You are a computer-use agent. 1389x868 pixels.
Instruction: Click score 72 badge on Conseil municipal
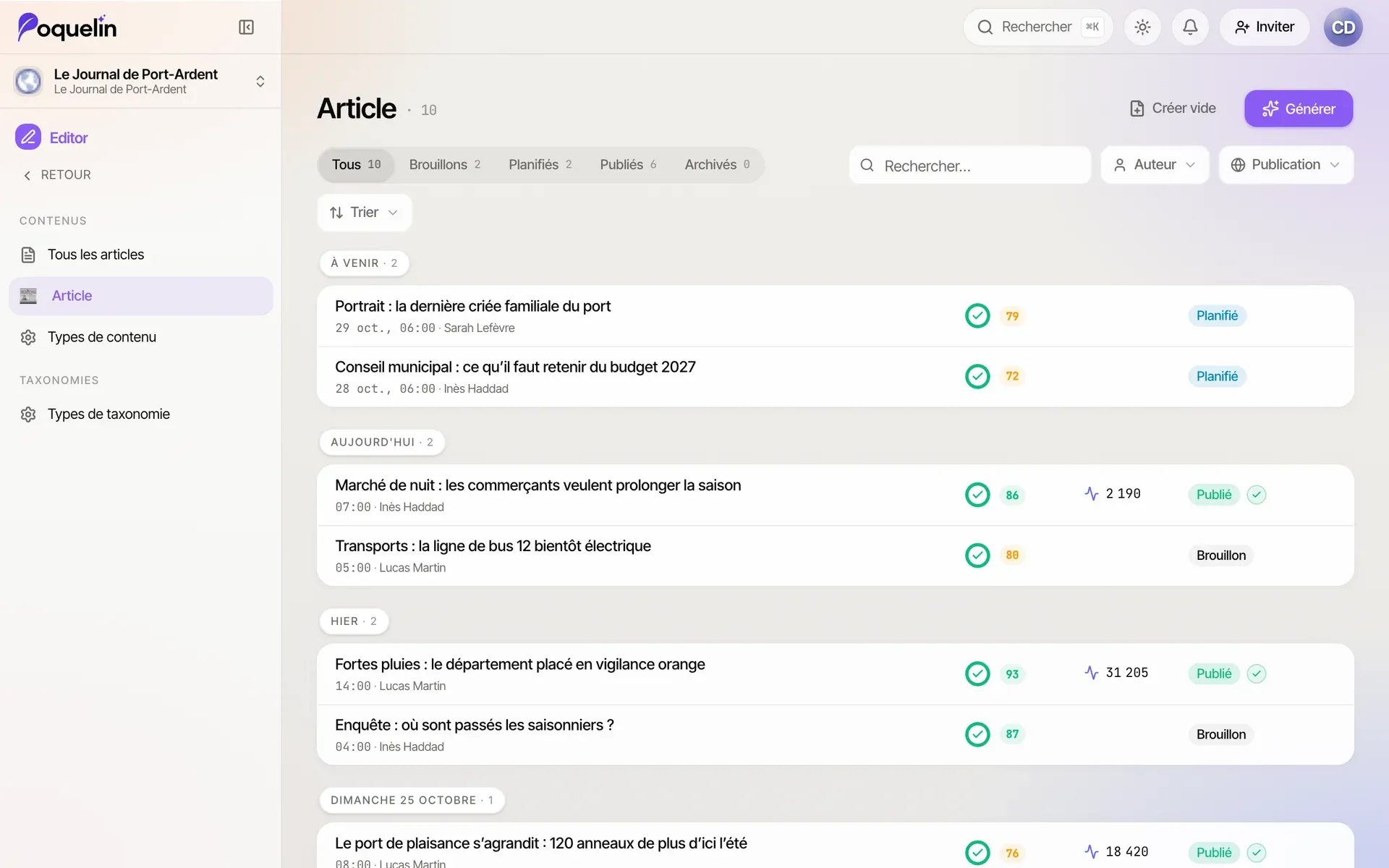click(1012, 376)
